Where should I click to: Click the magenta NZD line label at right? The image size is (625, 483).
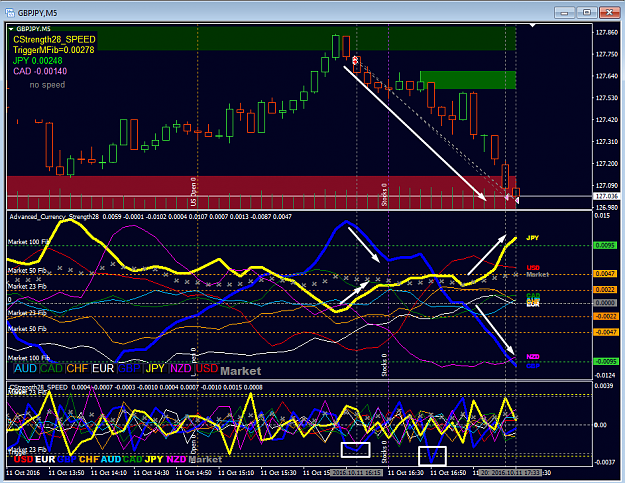coord(533,357)
